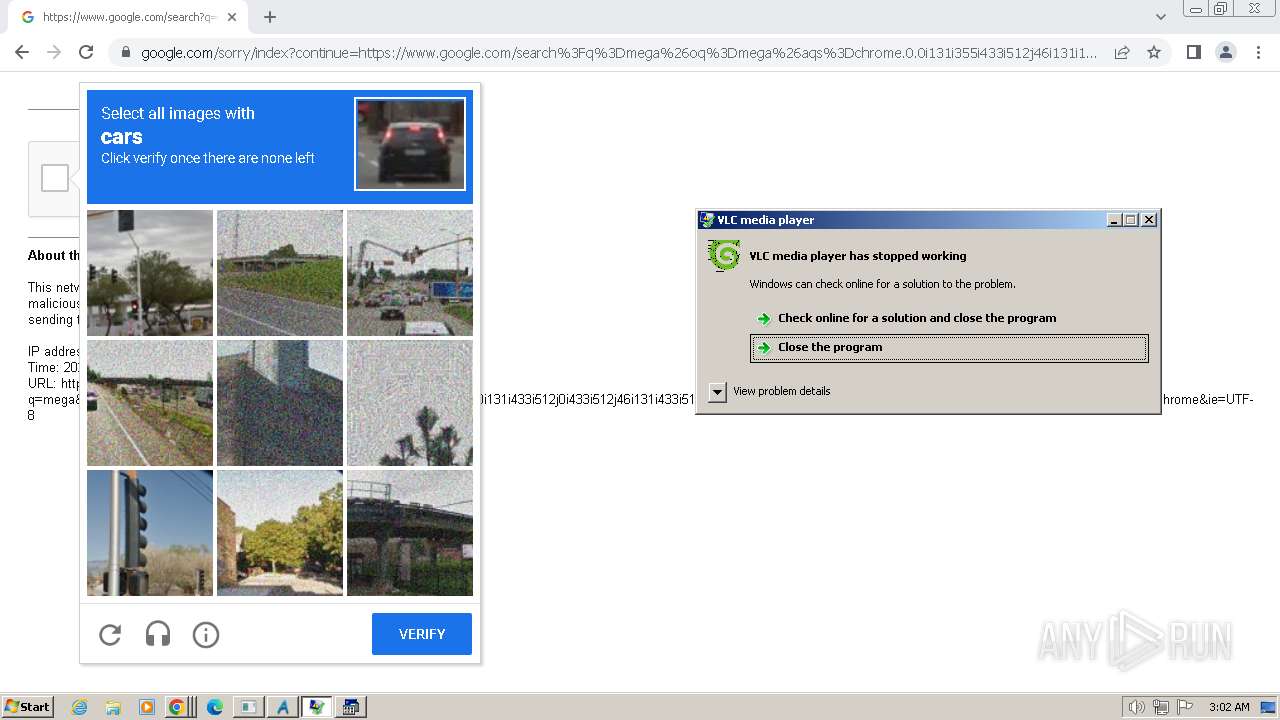Select tile with cars on busy street
Screen dimensions: 1280x720
click(410, 273)
